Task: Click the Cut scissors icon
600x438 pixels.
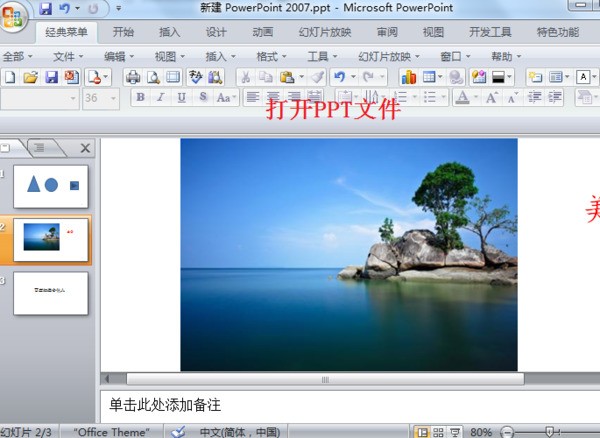Action: 244,77
